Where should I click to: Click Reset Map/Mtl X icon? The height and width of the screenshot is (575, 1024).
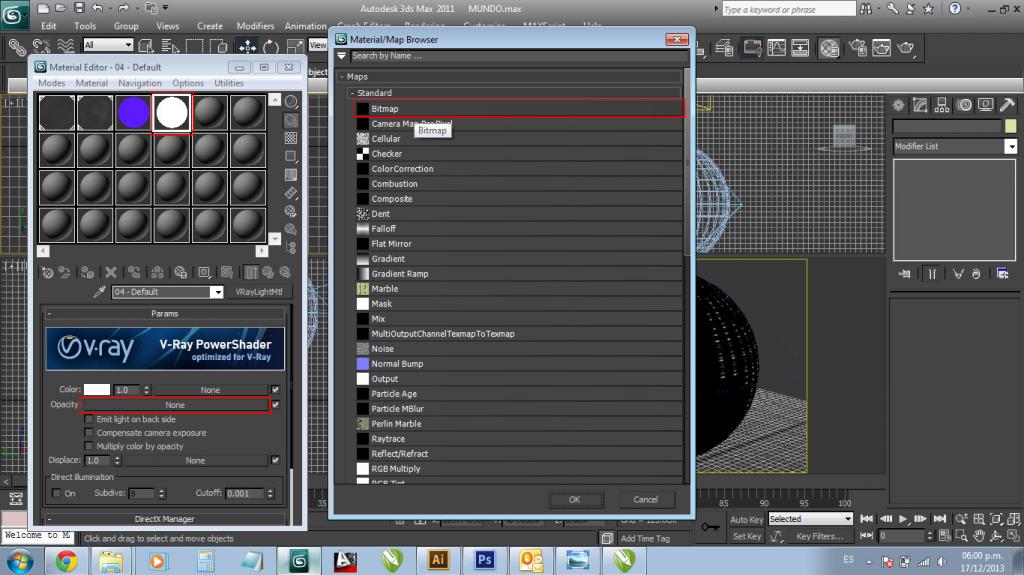point(111,272)
